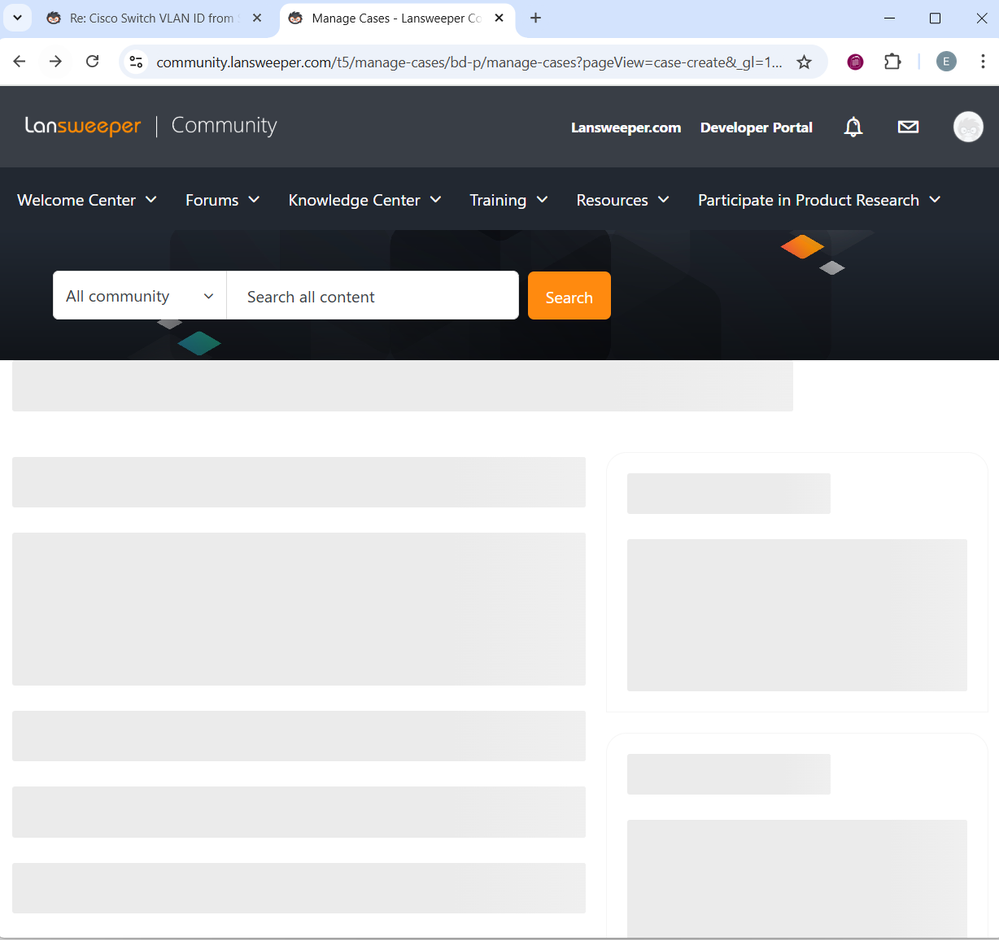Viewport: 999px width, 940px height.
Task: View site information icon in address bar
Action: tap(137, 62)
